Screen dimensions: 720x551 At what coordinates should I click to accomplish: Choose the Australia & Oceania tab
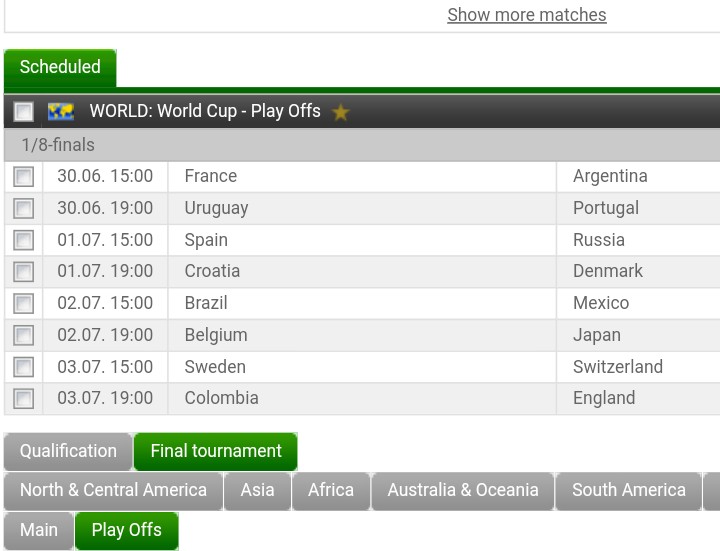[463, 490]
